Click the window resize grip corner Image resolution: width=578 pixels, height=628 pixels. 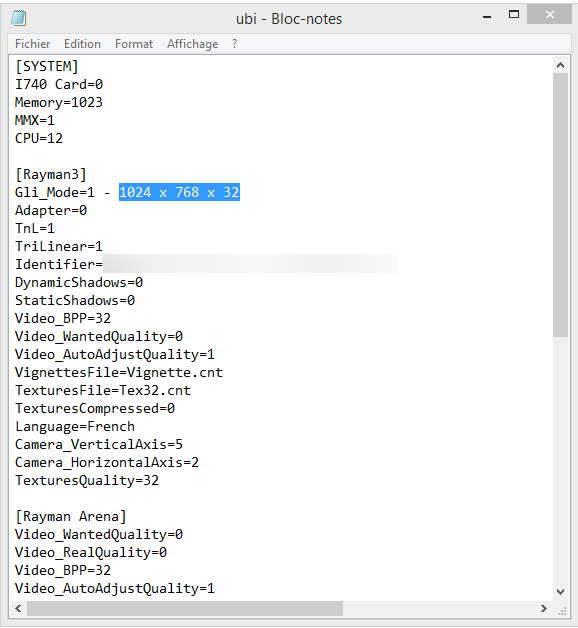562,610
